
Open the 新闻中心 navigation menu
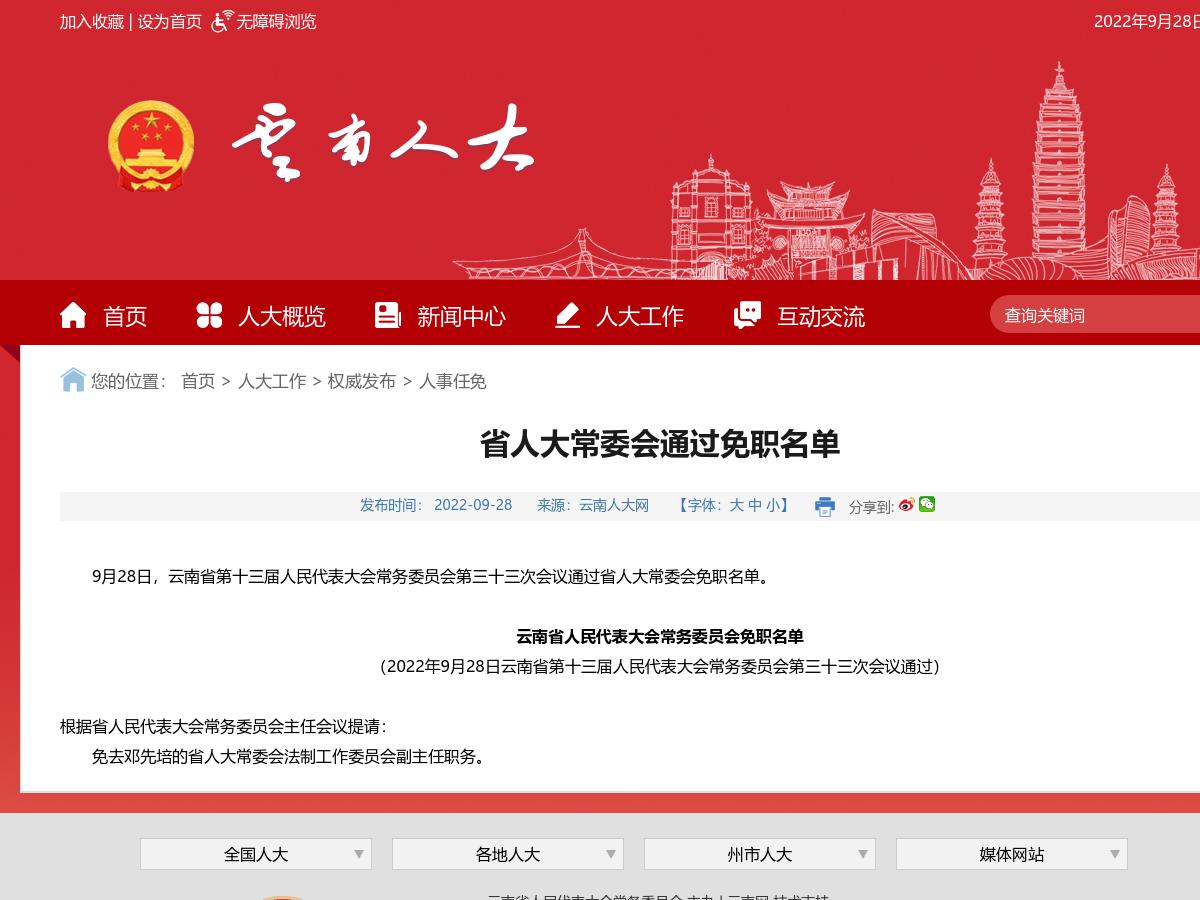tap(461, 316)
